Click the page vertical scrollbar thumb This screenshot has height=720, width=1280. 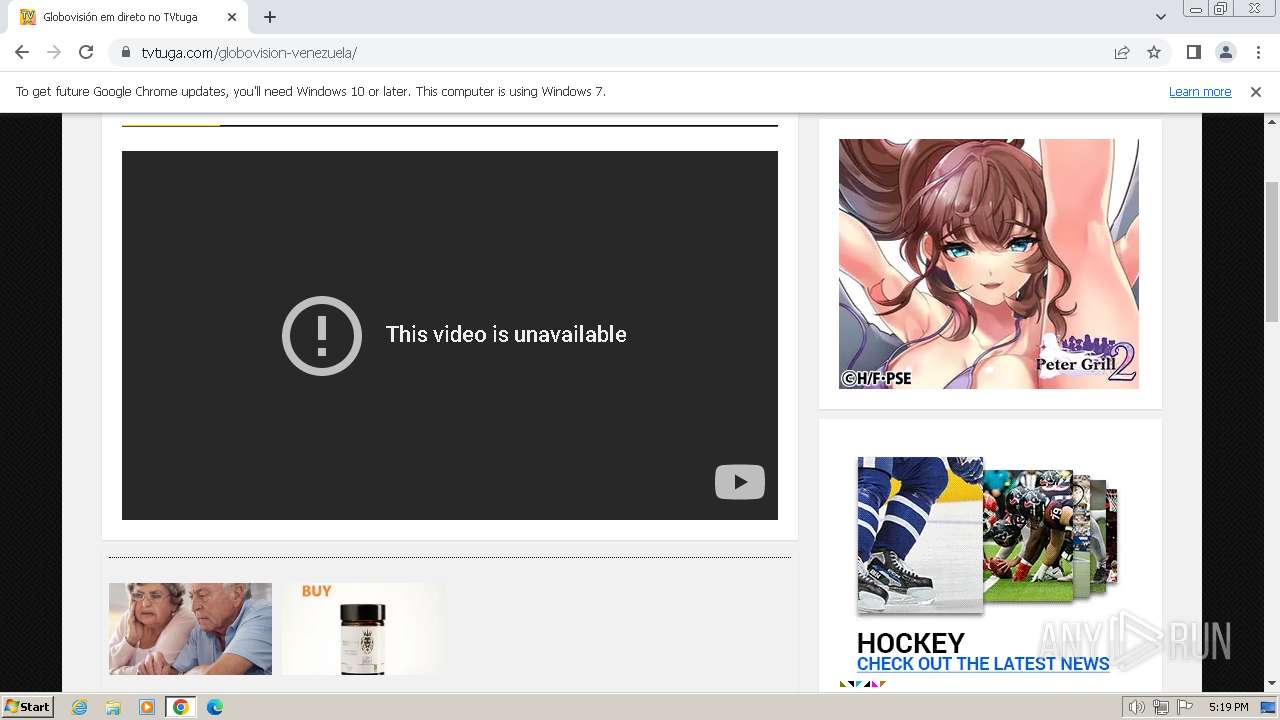[x=1272, y=252]
